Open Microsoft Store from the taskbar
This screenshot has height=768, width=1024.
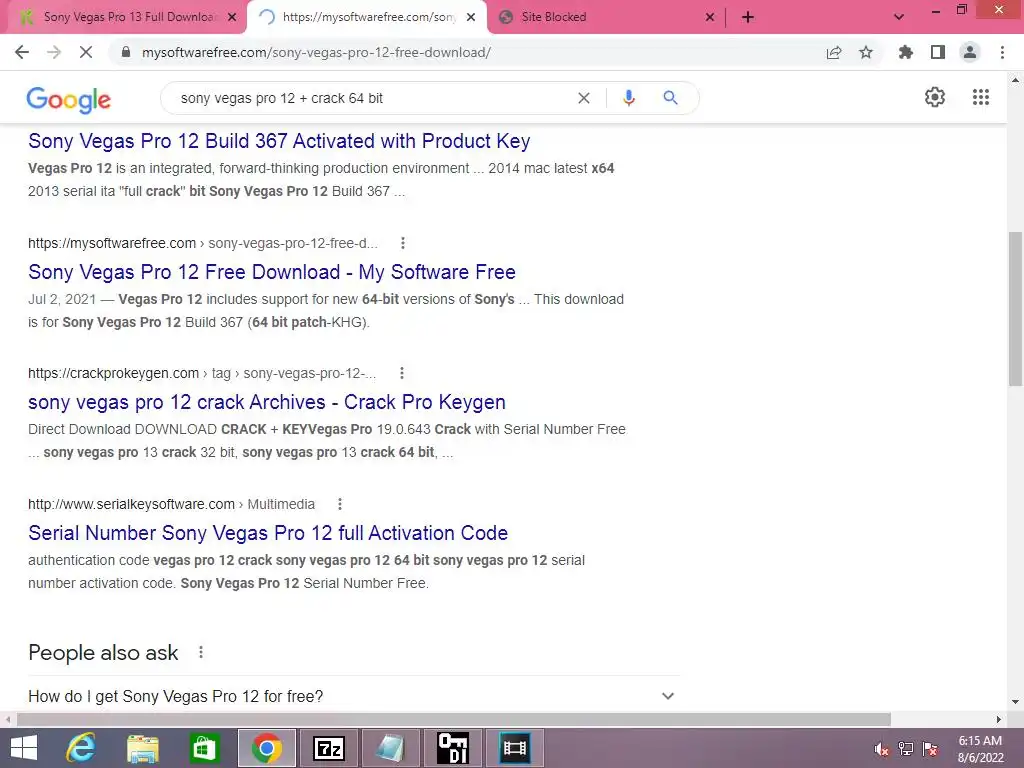[x=204, y=748]
